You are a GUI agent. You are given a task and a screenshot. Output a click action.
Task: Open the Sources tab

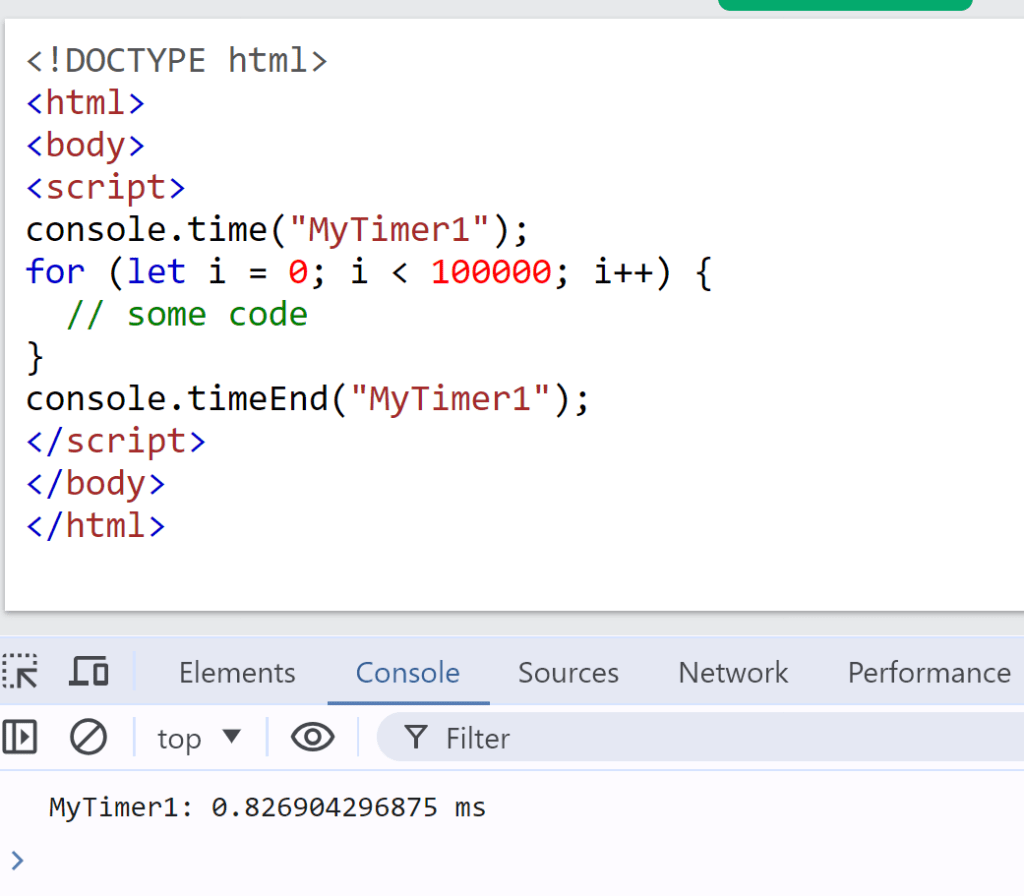pyautogui.click(x=568, y=673)
